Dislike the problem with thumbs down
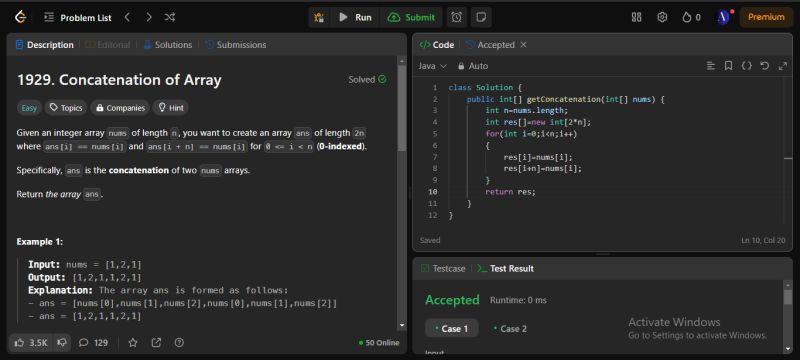Screen dimensions: 800x360 [x=62, y=343]
